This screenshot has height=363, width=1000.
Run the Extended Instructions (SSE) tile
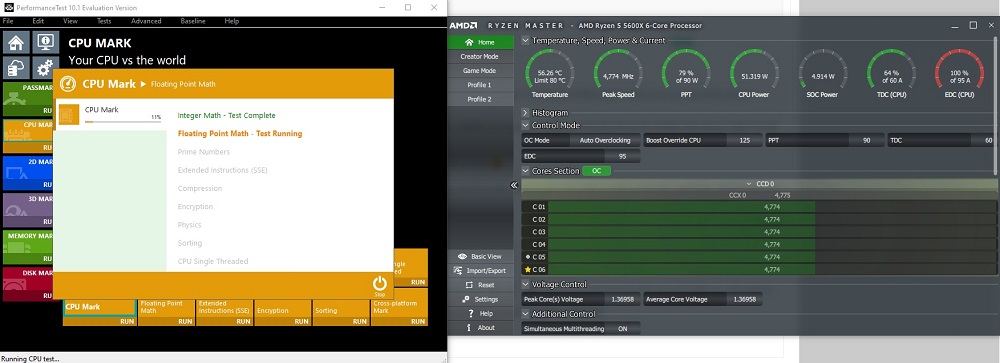pyautogui.click(x=224, y=313)
